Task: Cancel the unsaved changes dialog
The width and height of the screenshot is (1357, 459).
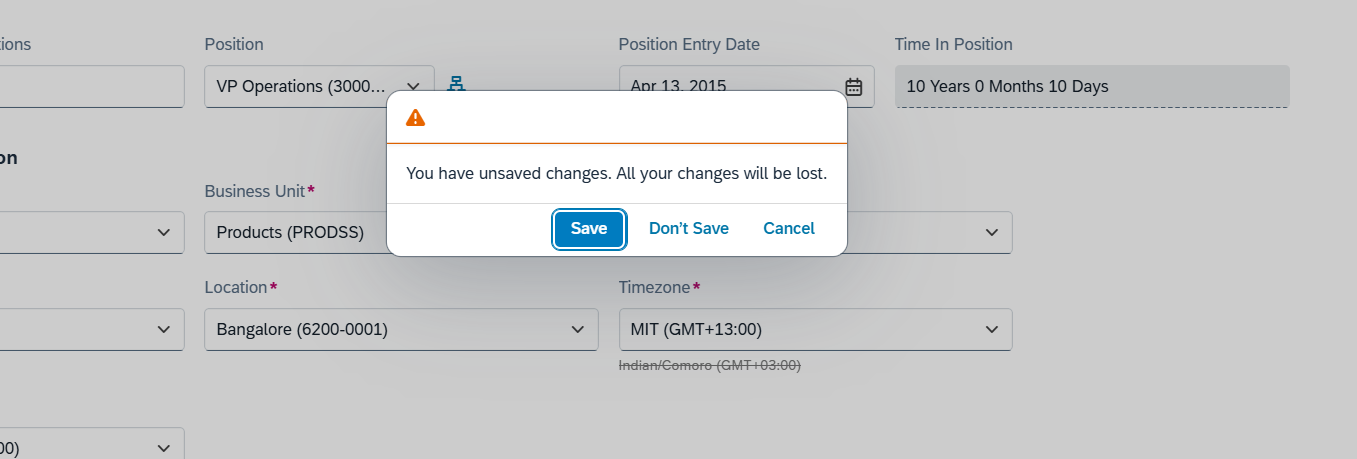Action: (x=789, y=229)
